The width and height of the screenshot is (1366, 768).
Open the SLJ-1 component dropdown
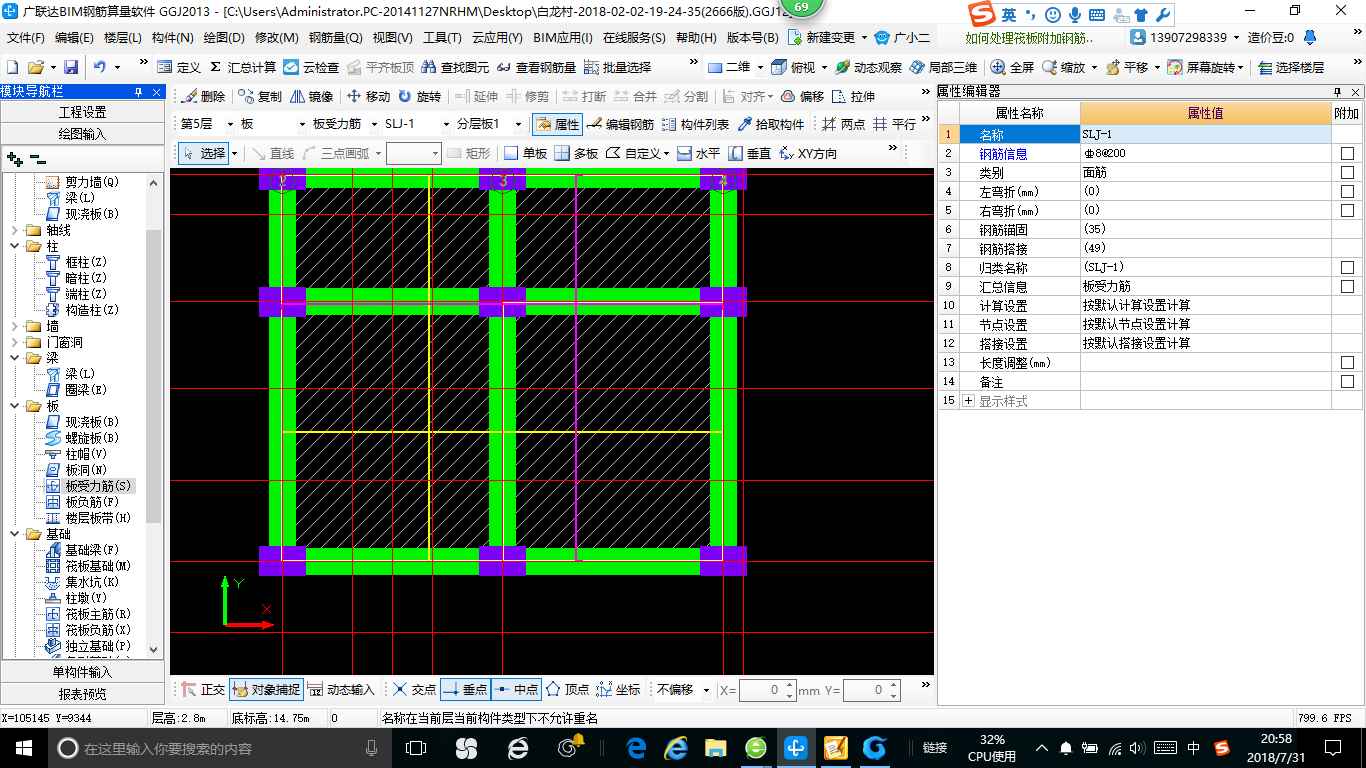pos(446,125)
